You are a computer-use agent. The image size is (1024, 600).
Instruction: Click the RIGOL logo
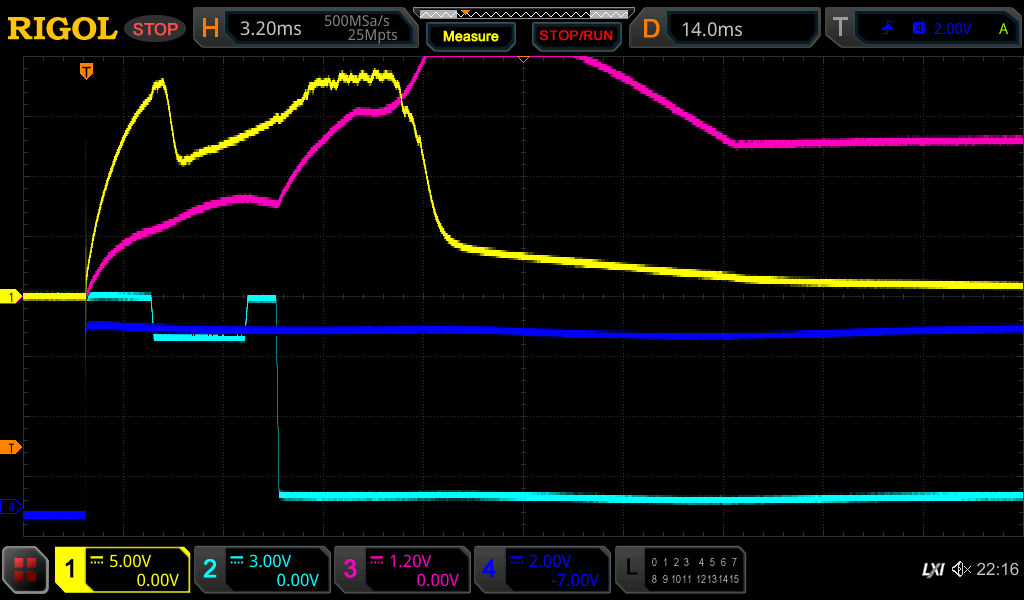pyautogui.click(x=62, y=29)
